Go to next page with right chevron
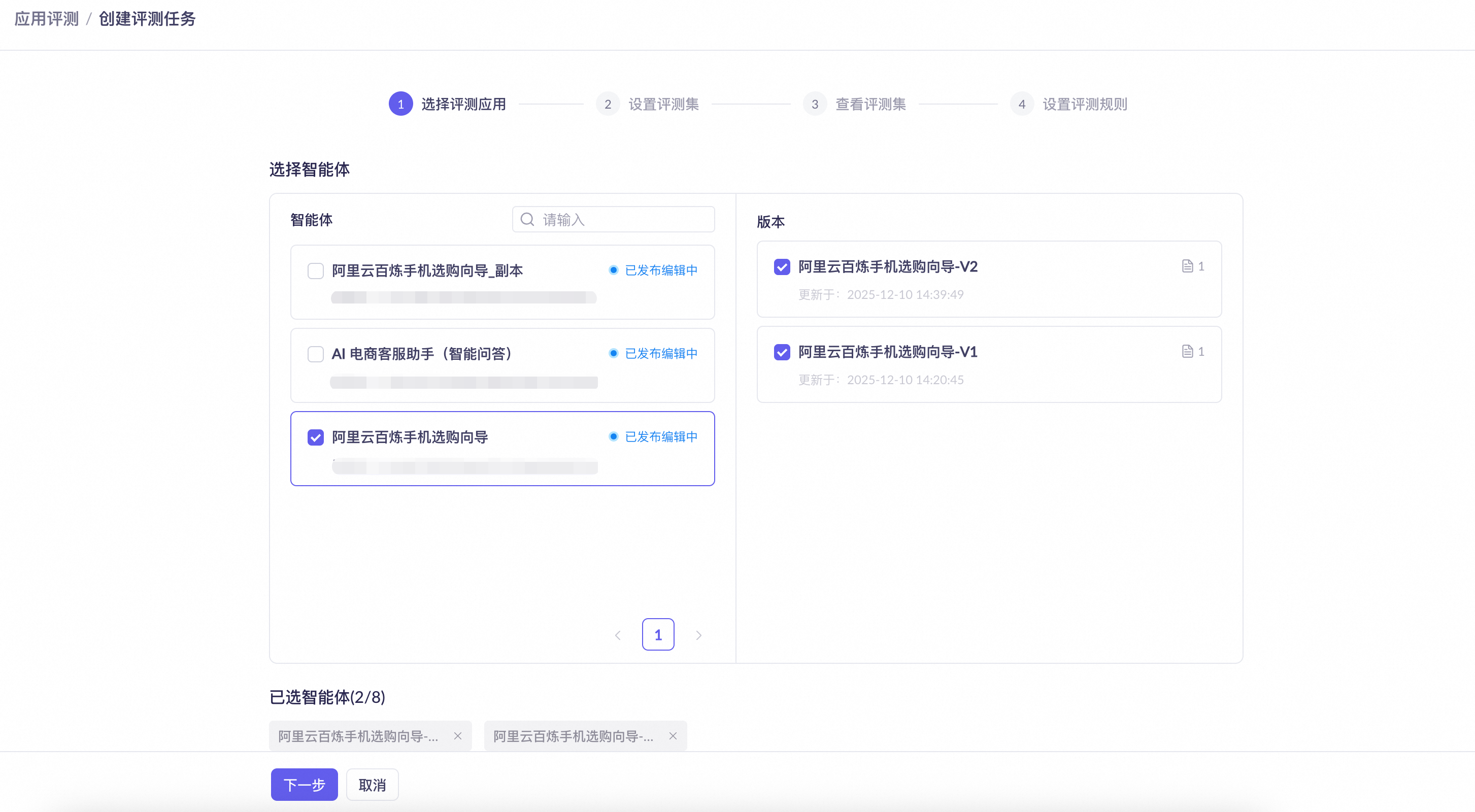 (698, 635)
